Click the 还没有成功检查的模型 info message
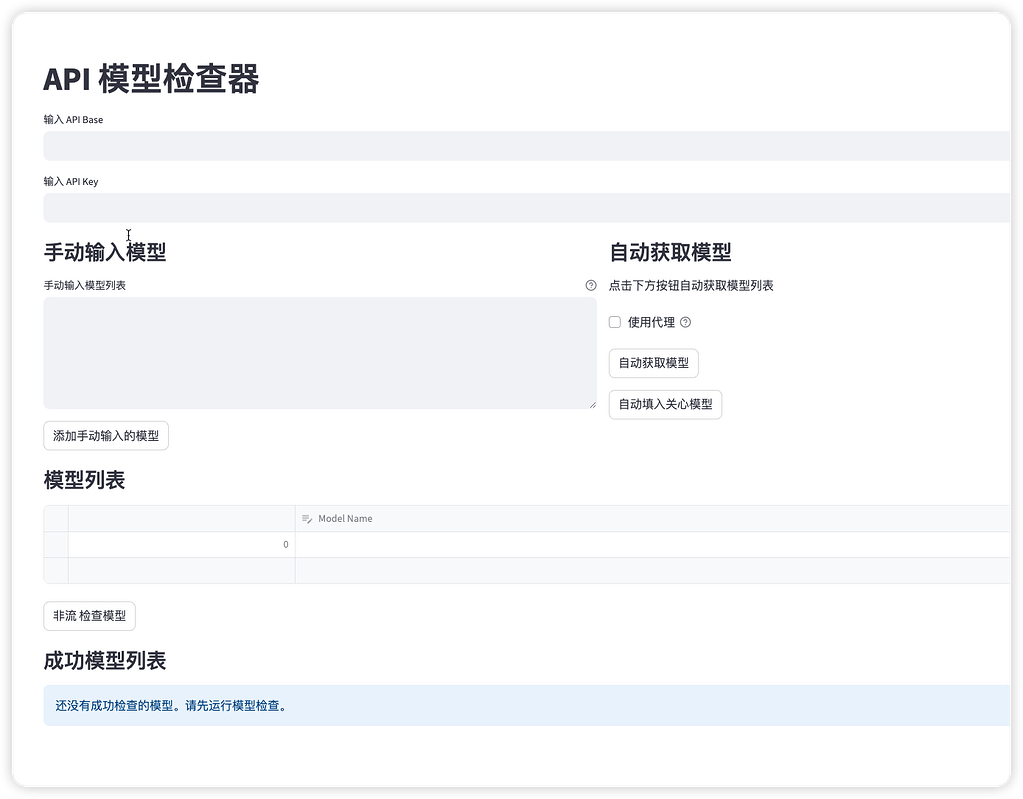The height and width of the screenshot is (799, 1023). click(527, 705)
